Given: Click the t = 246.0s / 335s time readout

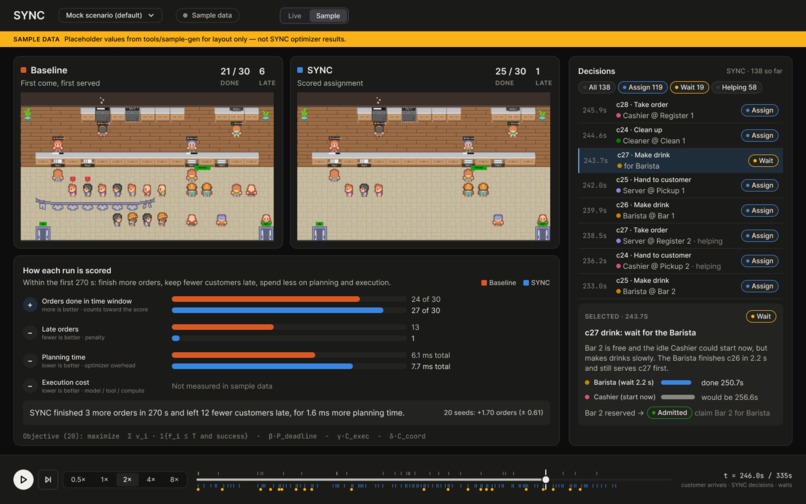Looking at the screenshot, I should coord(758,476).
